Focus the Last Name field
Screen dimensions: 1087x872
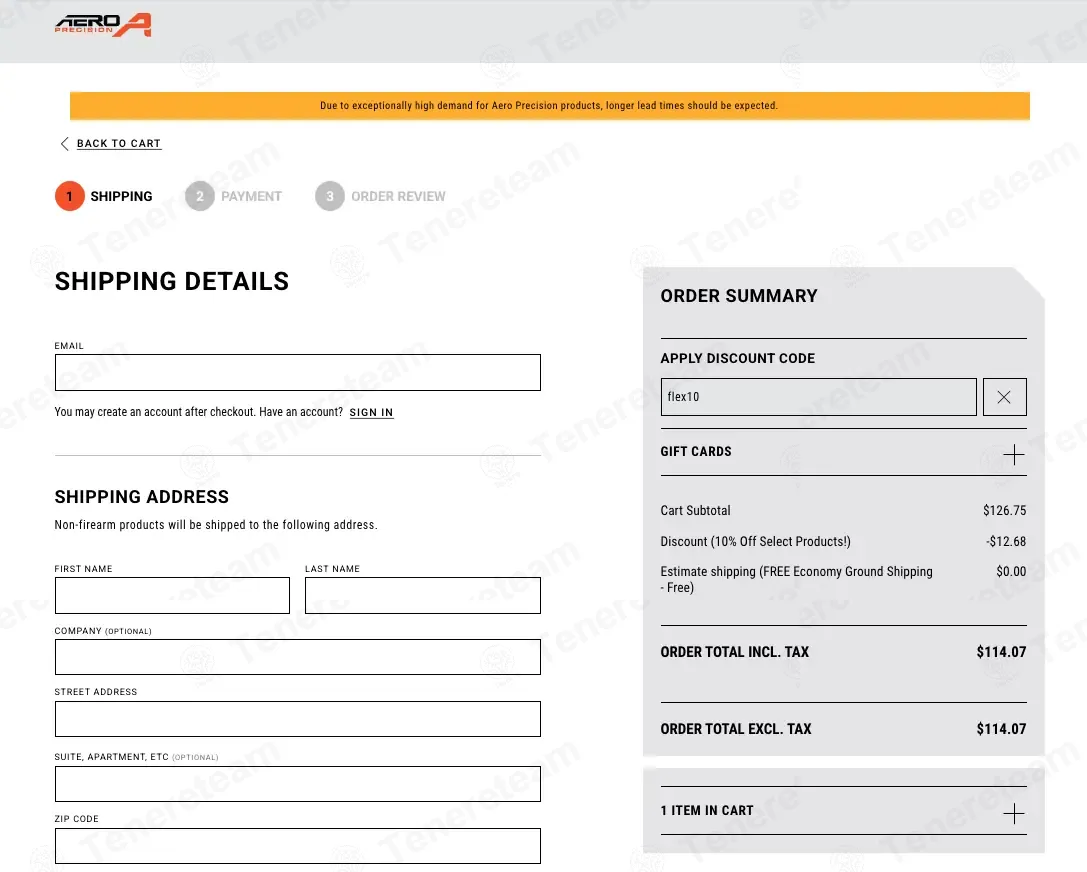(422, 596)
